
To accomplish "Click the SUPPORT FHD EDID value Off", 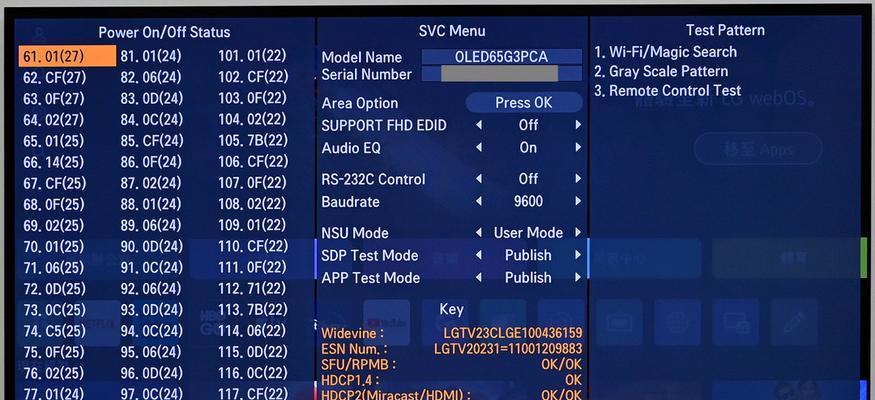I will click(528, 126).
